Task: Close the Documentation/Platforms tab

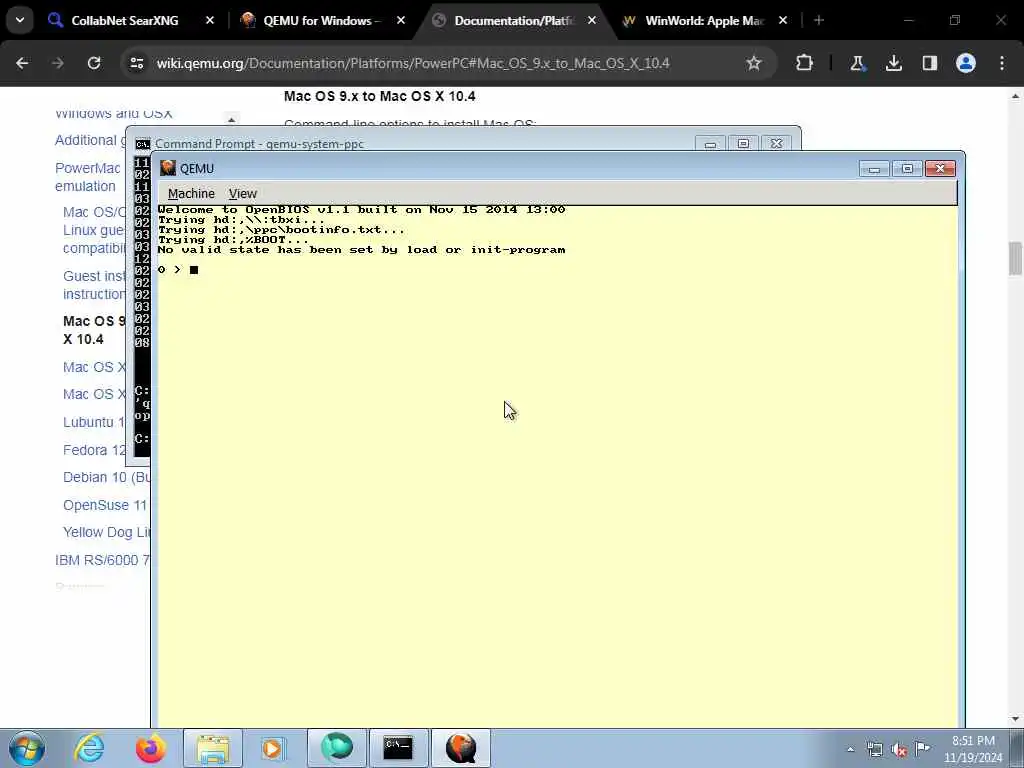Action: [x=592, y=20]
